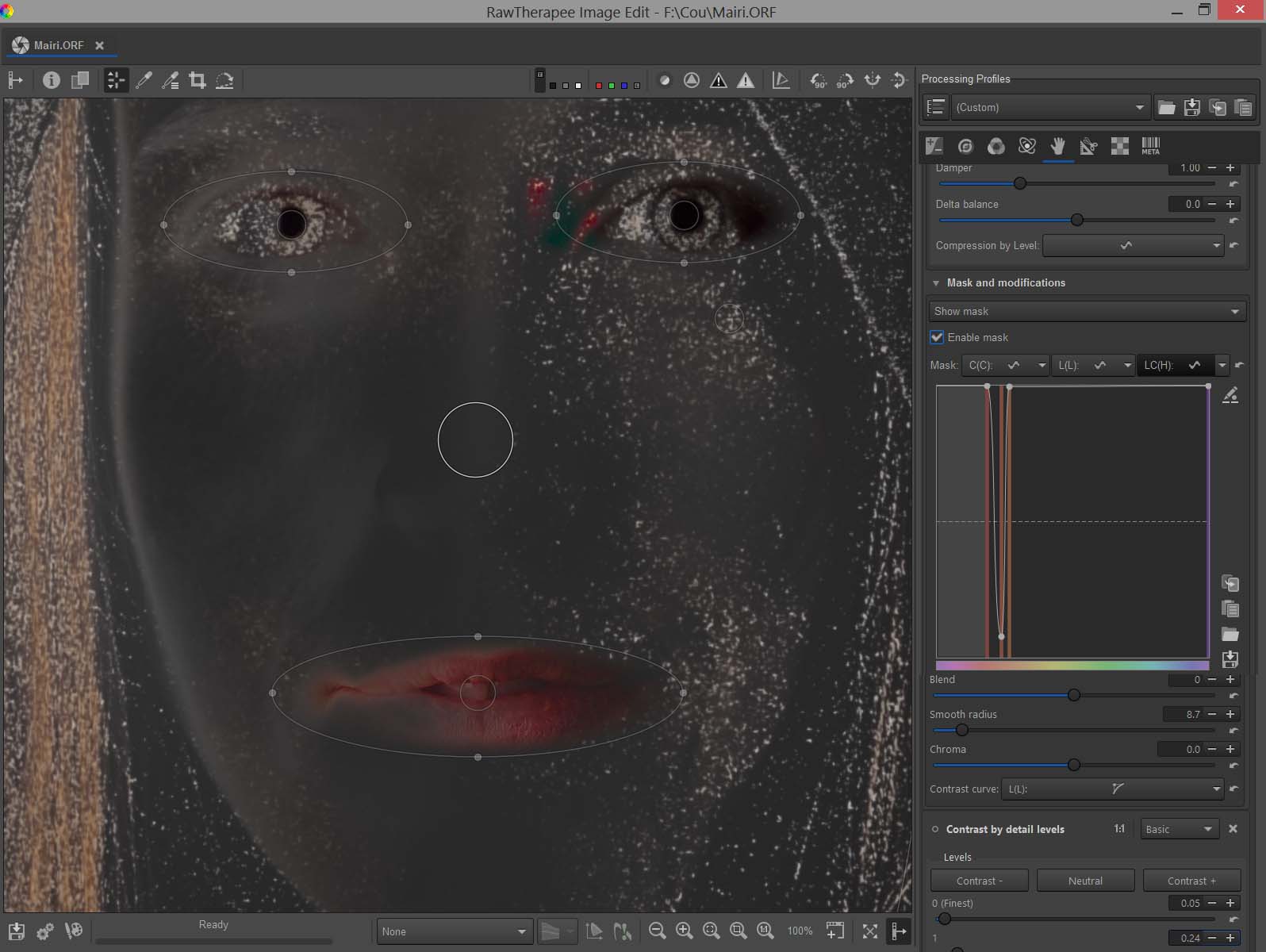Click the Neutral levels button
The width and height of the screenshot is (1266, 952).
(x=1084, y=881)
